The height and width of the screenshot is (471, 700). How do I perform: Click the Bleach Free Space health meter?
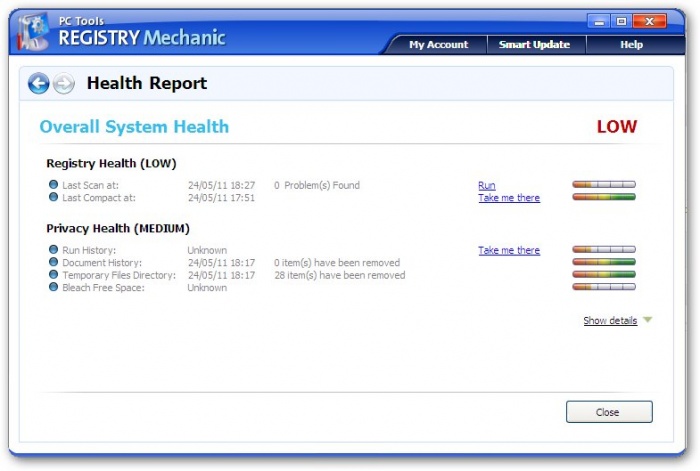(604, 287)
